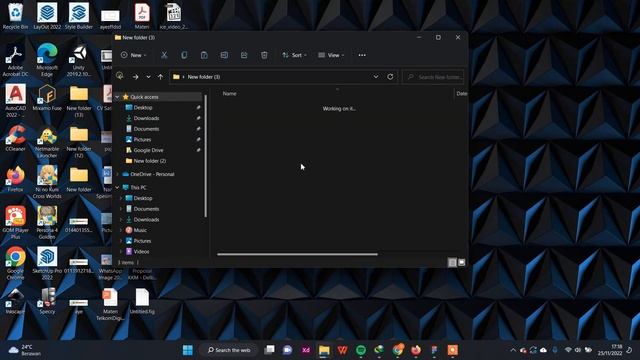Click the Paste clipboard icon
This screenshot has height=360, width=640.
tap(204, 55)
